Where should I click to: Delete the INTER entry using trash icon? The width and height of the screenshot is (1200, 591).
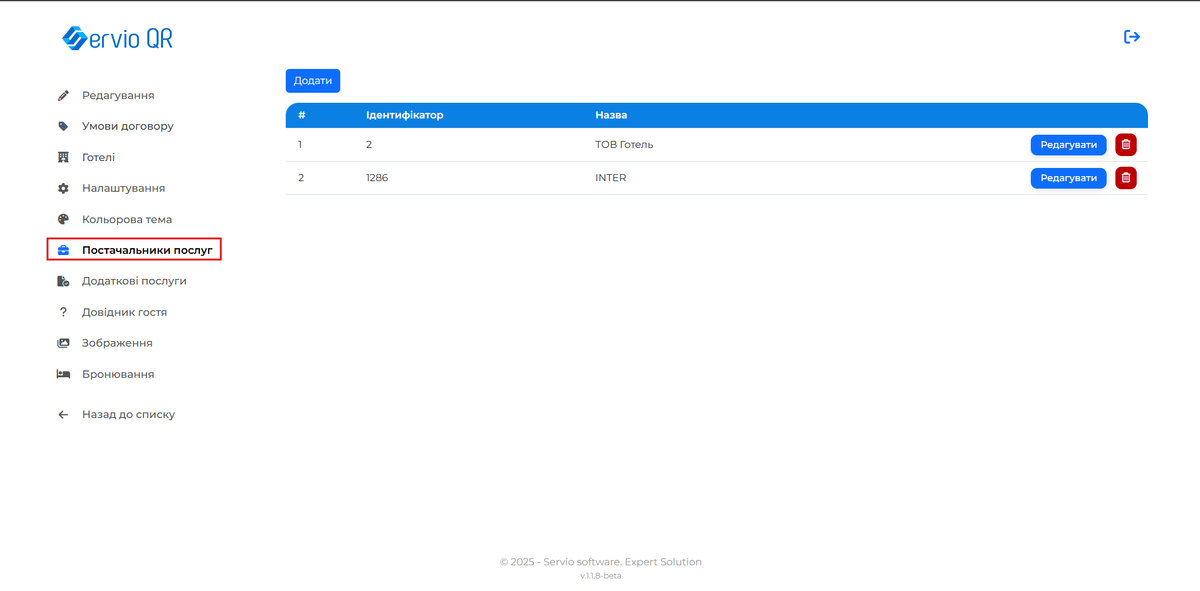[x=1125, y=177]
